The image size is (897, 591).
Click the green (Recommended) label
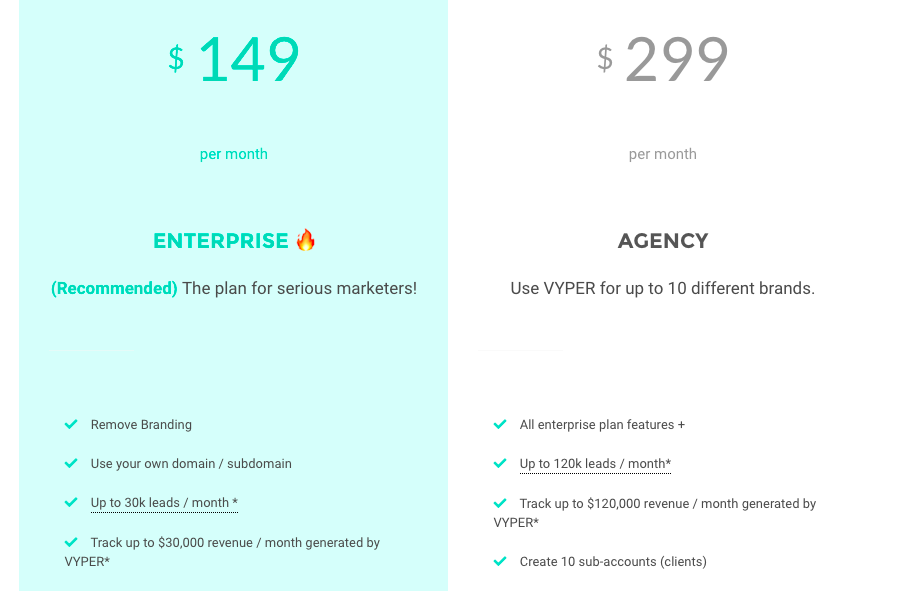114,288
